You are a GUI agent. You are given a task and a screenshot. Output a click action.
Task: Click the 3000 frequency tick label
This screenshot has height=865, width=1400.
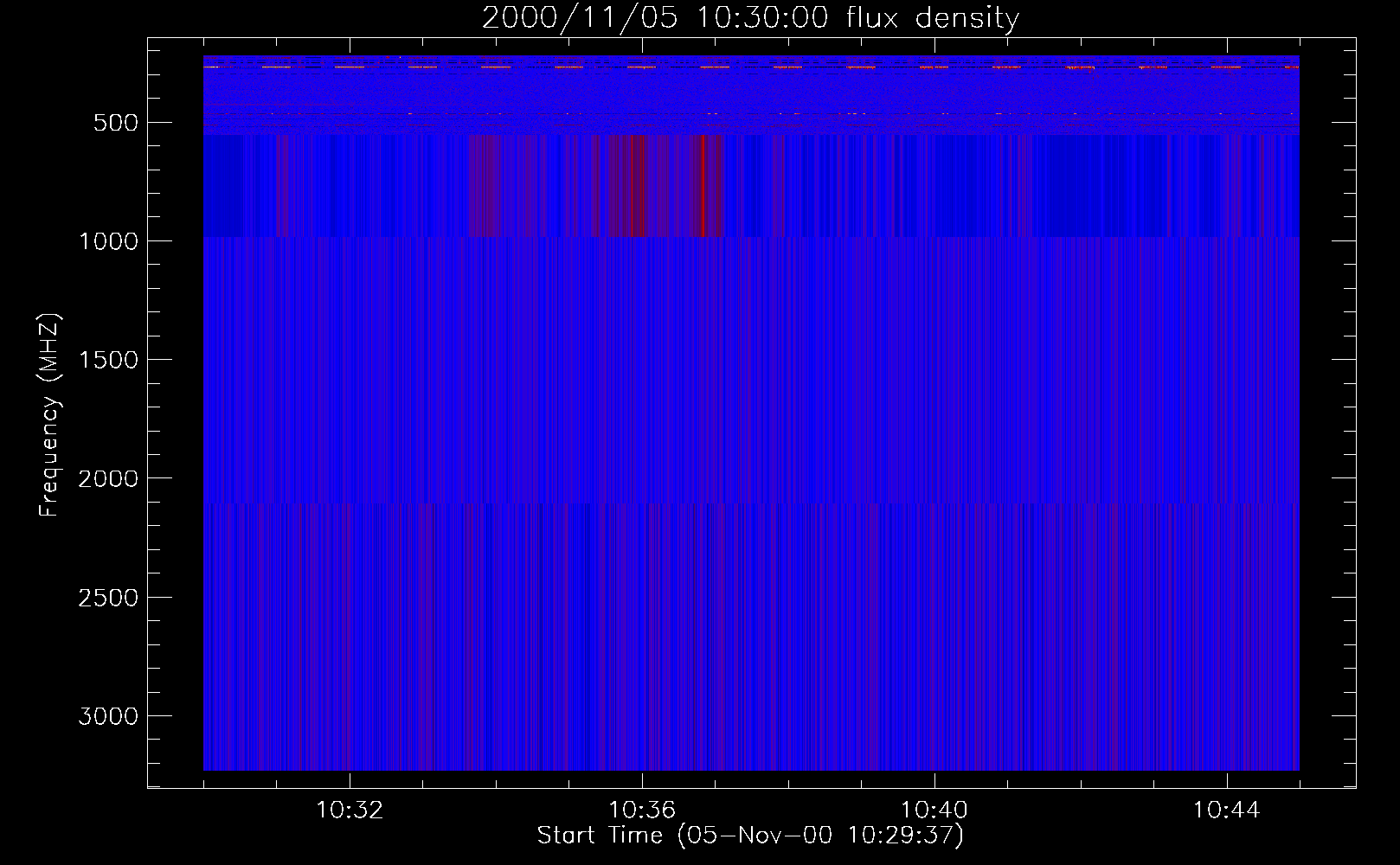point(108,716)
